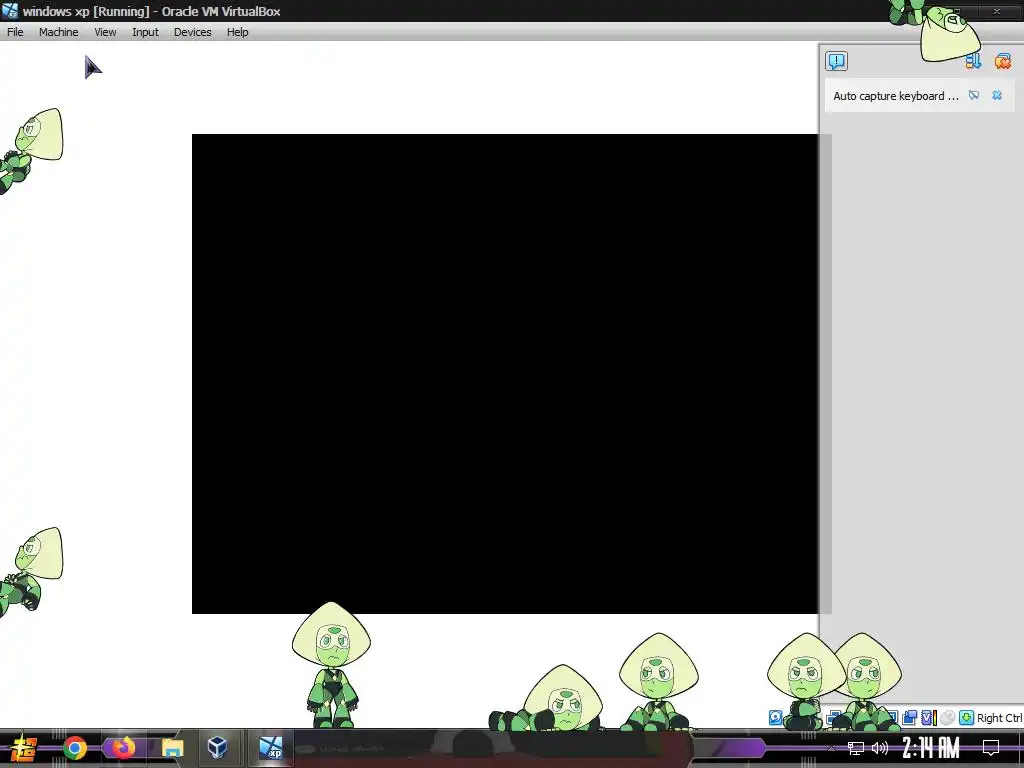Viewport: 1024px width, 768px height.
Task: Open the File menu
Action: tap(15, 32)
